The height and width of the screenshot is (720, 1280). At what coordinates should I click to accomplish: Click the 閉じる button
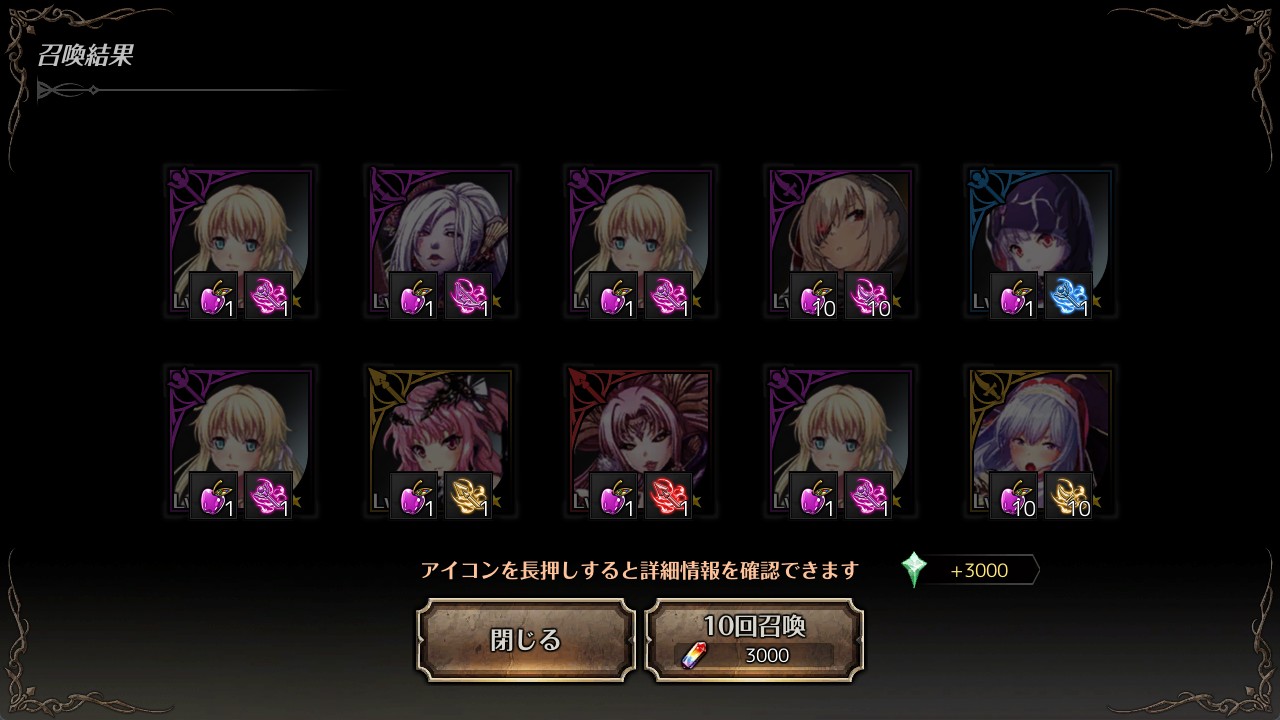(x=526, y=640)
